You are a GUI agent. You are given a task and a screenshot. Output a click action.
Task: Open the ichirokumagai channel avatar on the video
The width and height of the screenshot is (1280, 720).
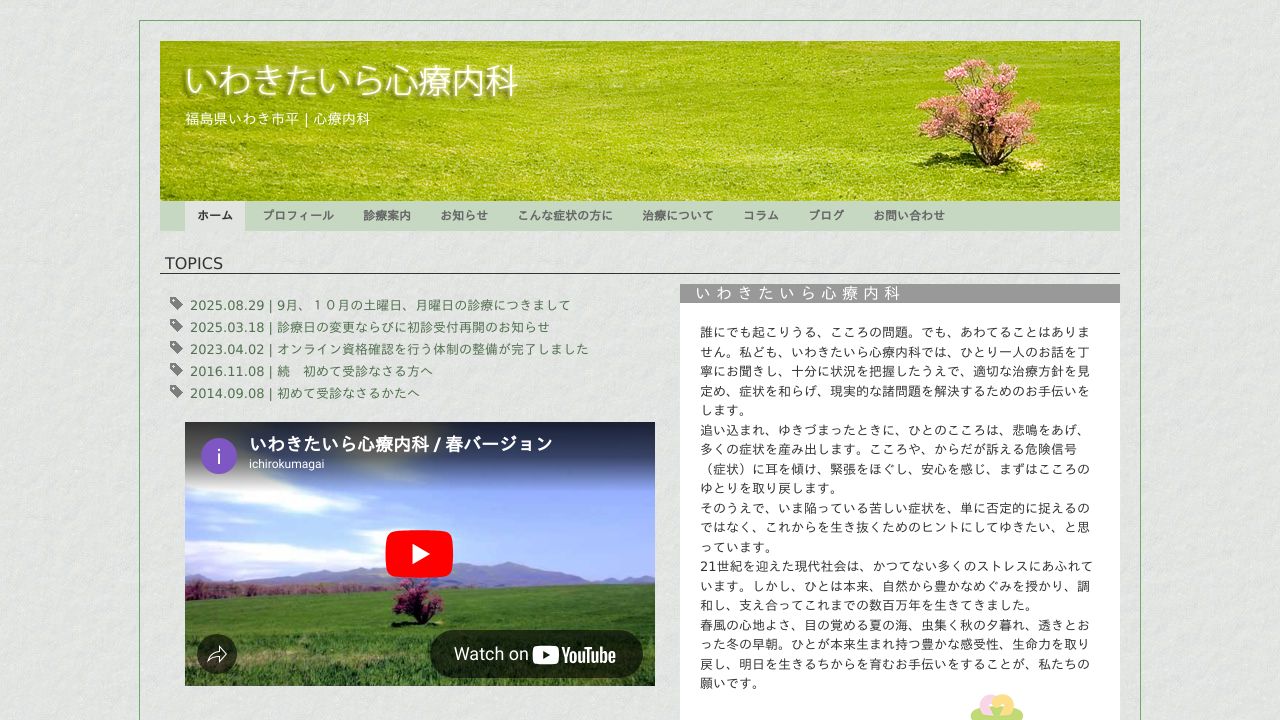coord(218,456)
